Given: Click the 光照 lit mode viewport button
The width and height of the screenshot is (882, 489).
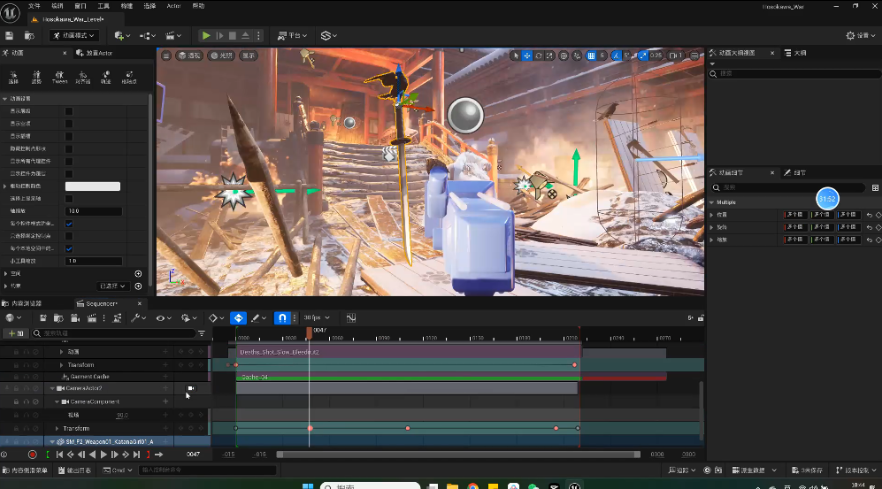Looking at the screenshot, I should 221,55.
